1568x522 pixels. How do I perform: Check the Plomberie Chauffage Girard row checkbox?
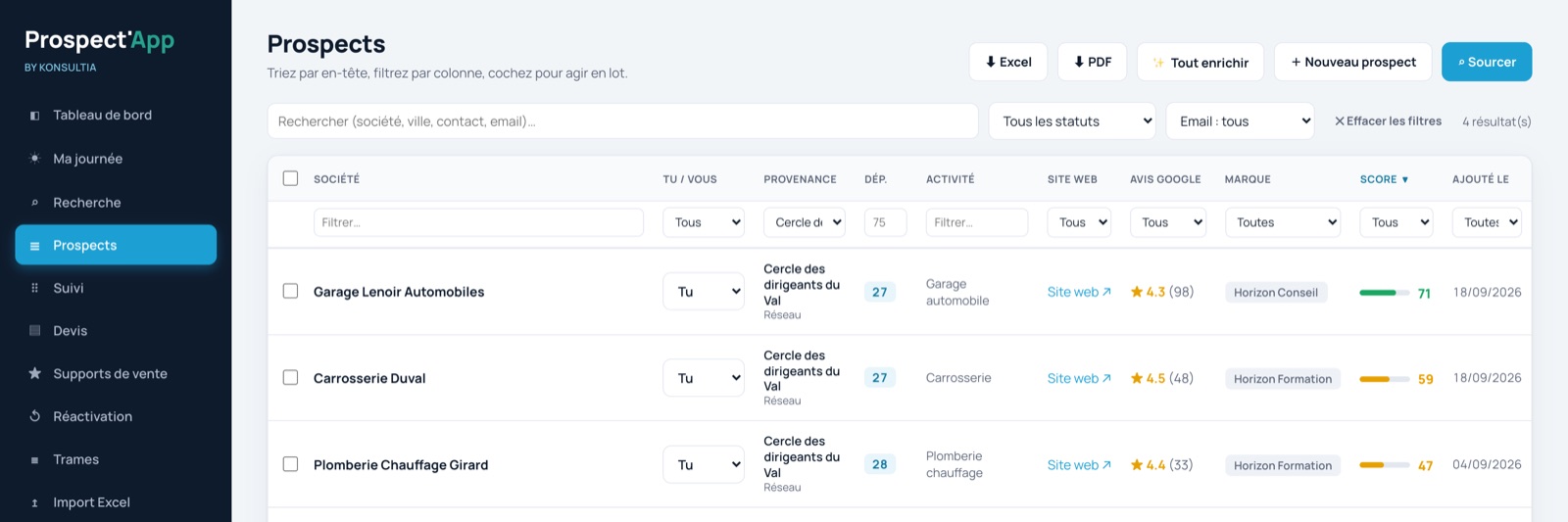coord(290,464)
